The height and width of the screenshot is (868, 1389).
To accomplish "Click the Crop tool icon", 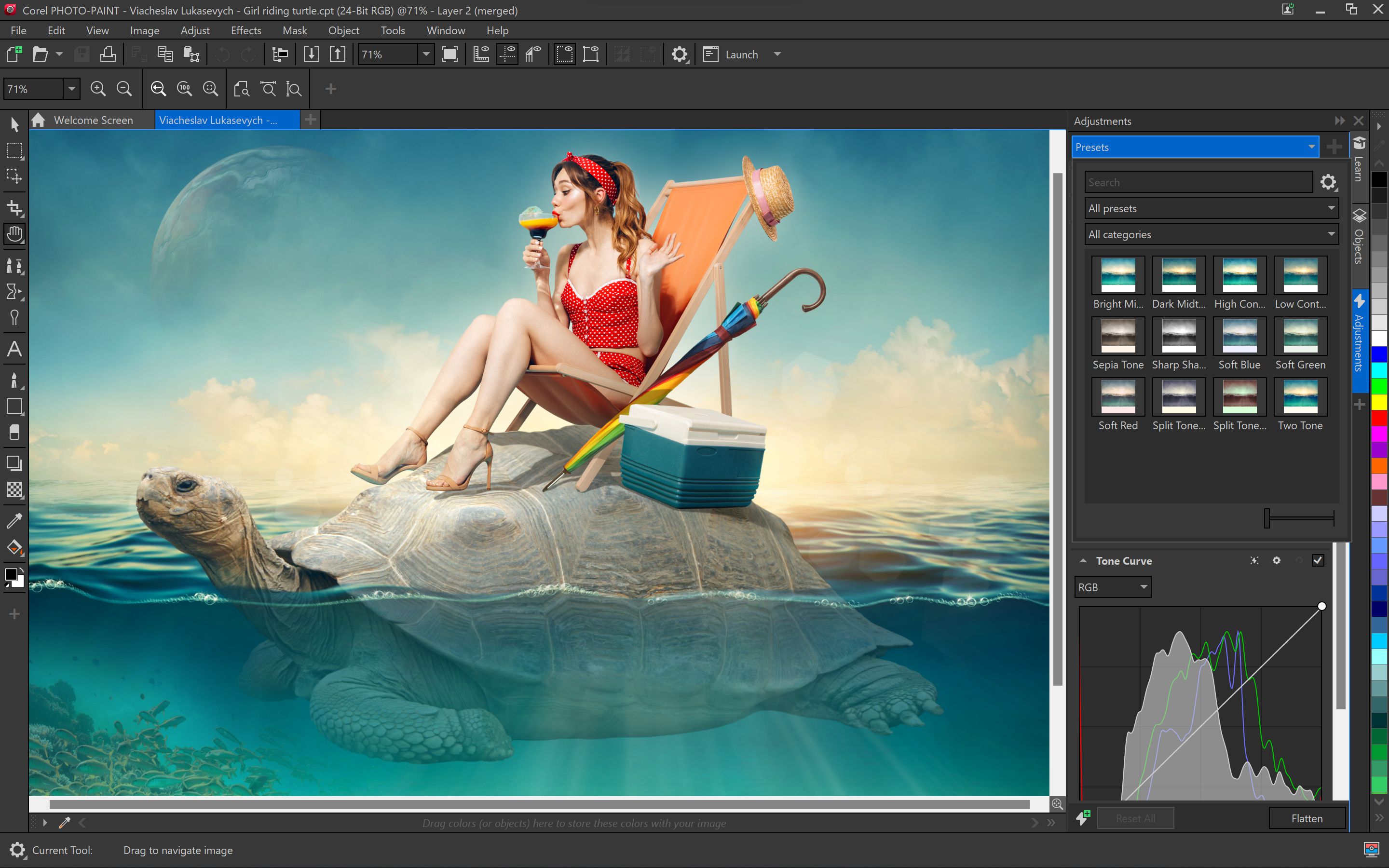I will click(x=14, y=207).
